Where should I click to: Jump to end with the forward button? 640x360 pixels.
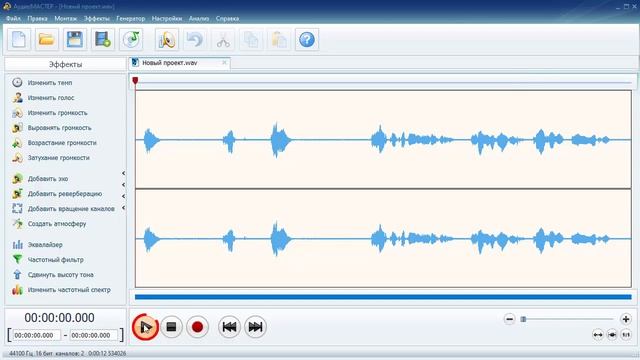coord(256,327)
